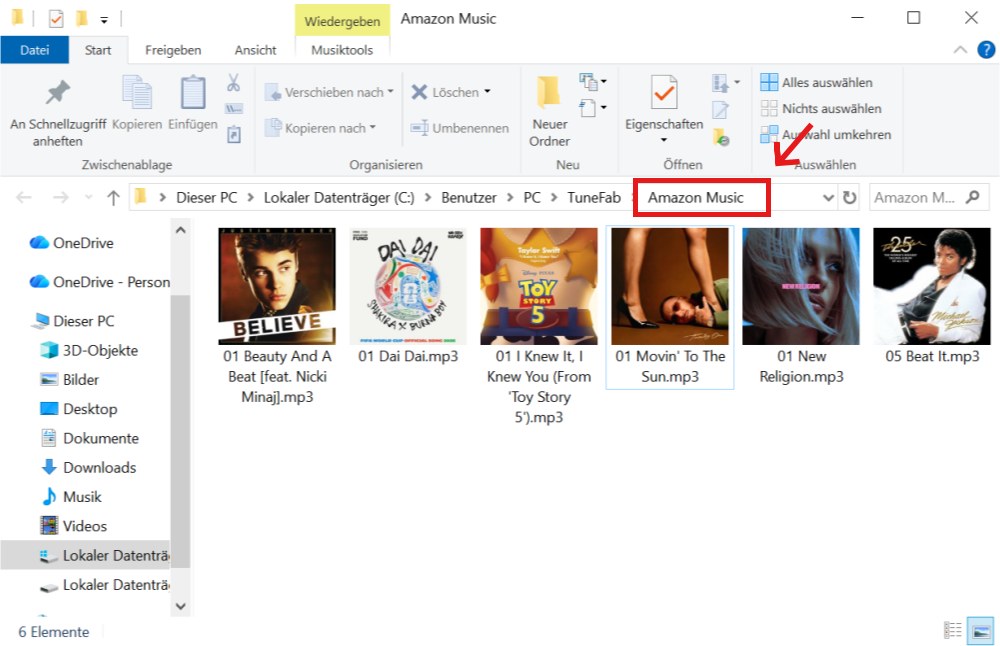Click TuneFab in address path
Image resolution: width=1000 pixels, height=646 pixels.
coord(594,198)
